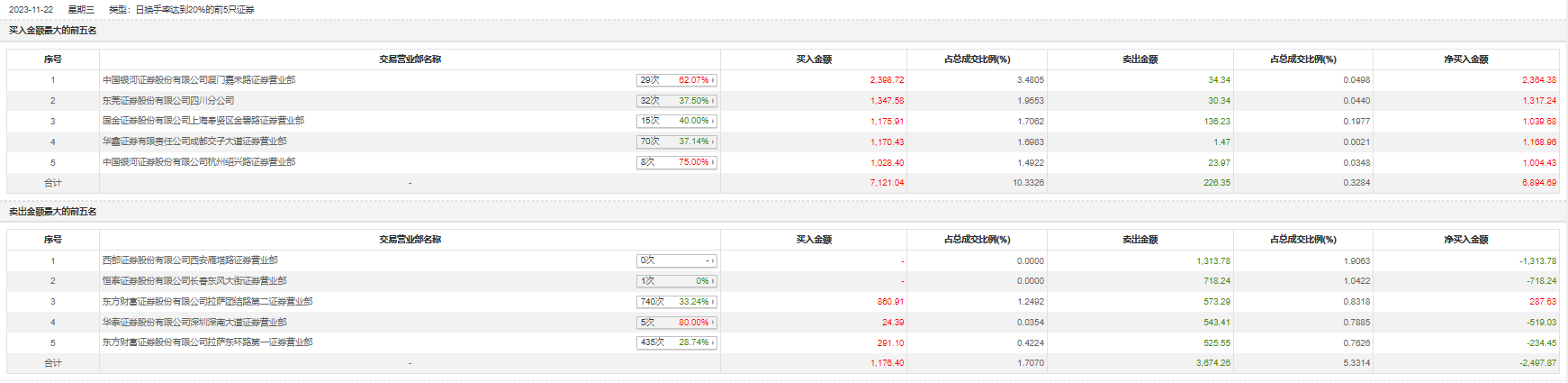Open 东方财富证券拉萨东环路第一证券营业部 link
The height and width of the screenshot is (383, 1568).
(x=207, y=342)
